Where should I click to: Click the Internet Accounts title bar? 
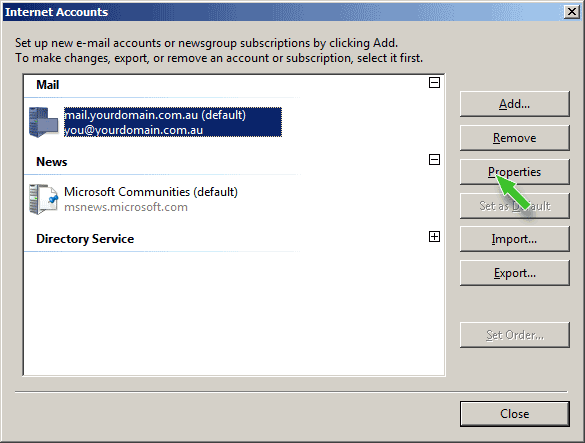[x=283, y=12]
